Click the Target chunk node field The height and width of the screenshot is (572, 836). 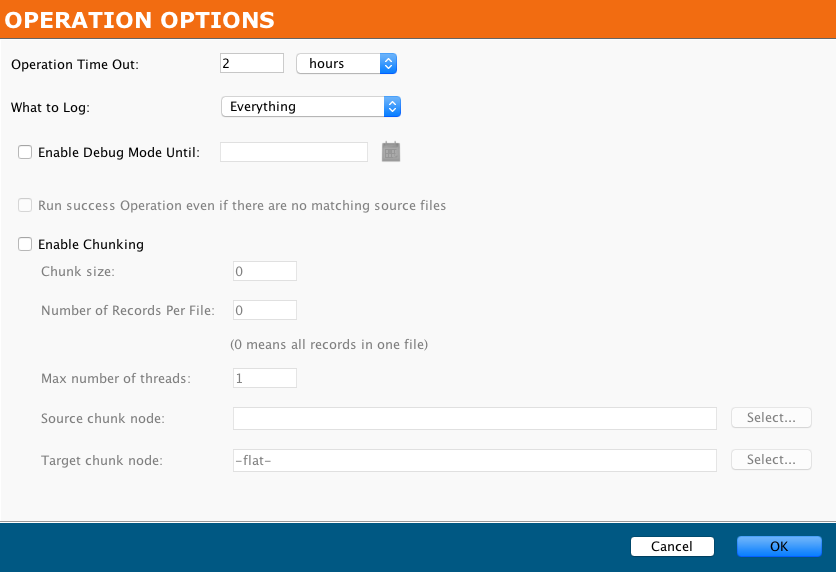pyautogui.click(x=474, y=460)
